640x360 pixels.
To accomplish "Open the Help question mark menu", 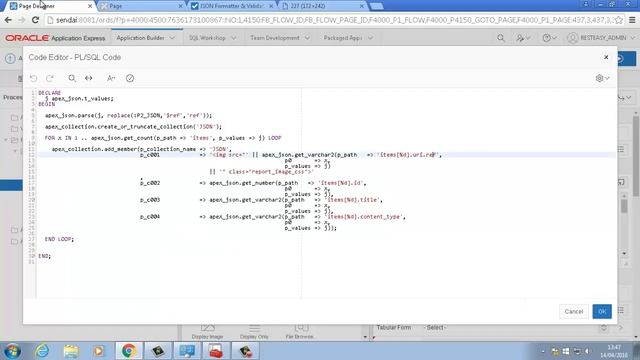I will (549, 38).
